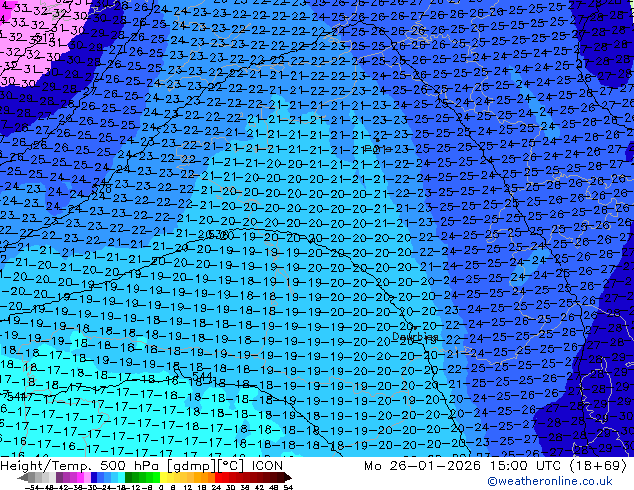Viewport: 634px width, 490px height.
Task: Click the '528' height contour label
Action: tap(101, 188)
